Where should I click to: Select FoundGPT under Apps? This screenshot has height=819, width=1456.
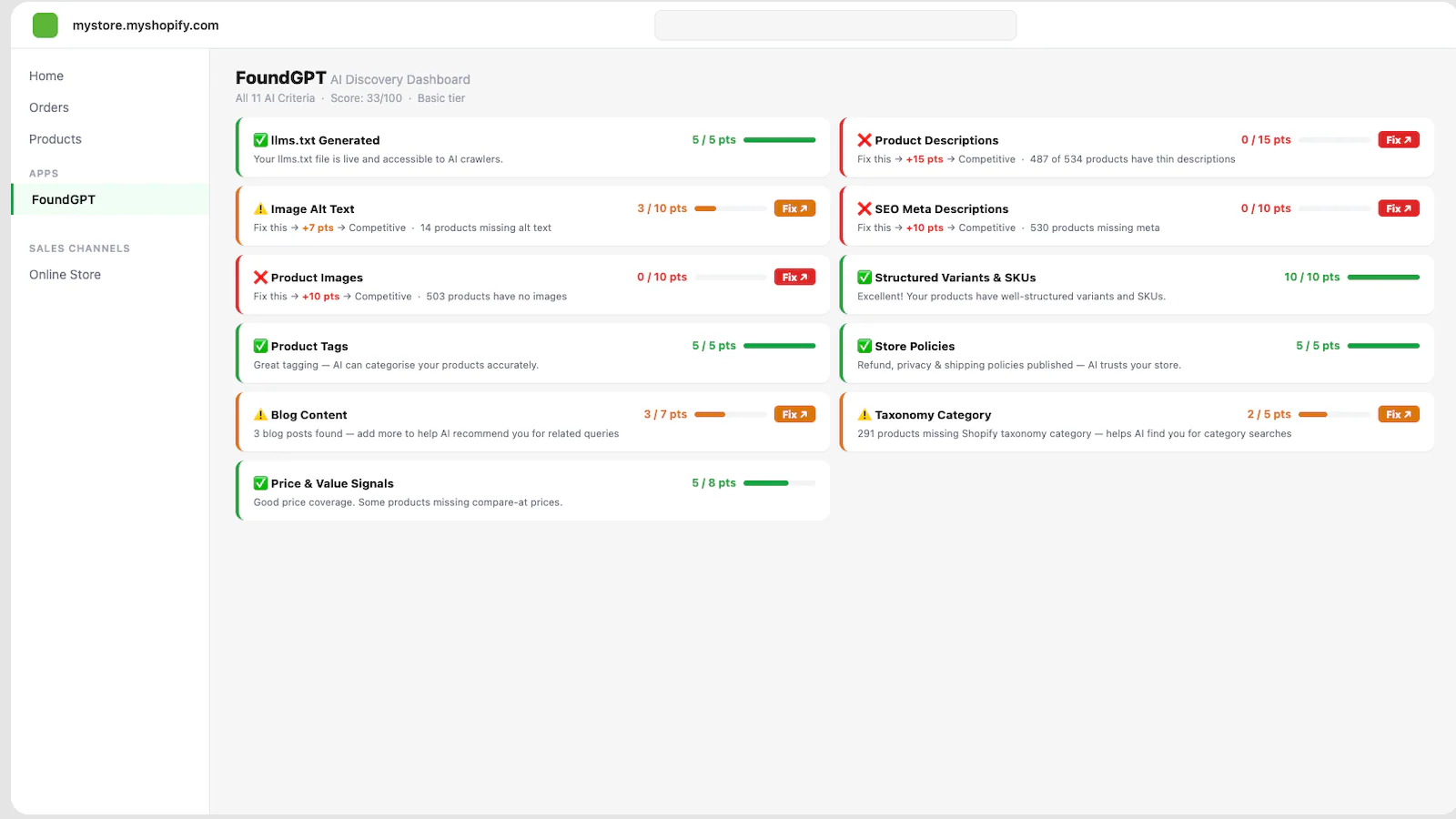(x=64, y=198)
